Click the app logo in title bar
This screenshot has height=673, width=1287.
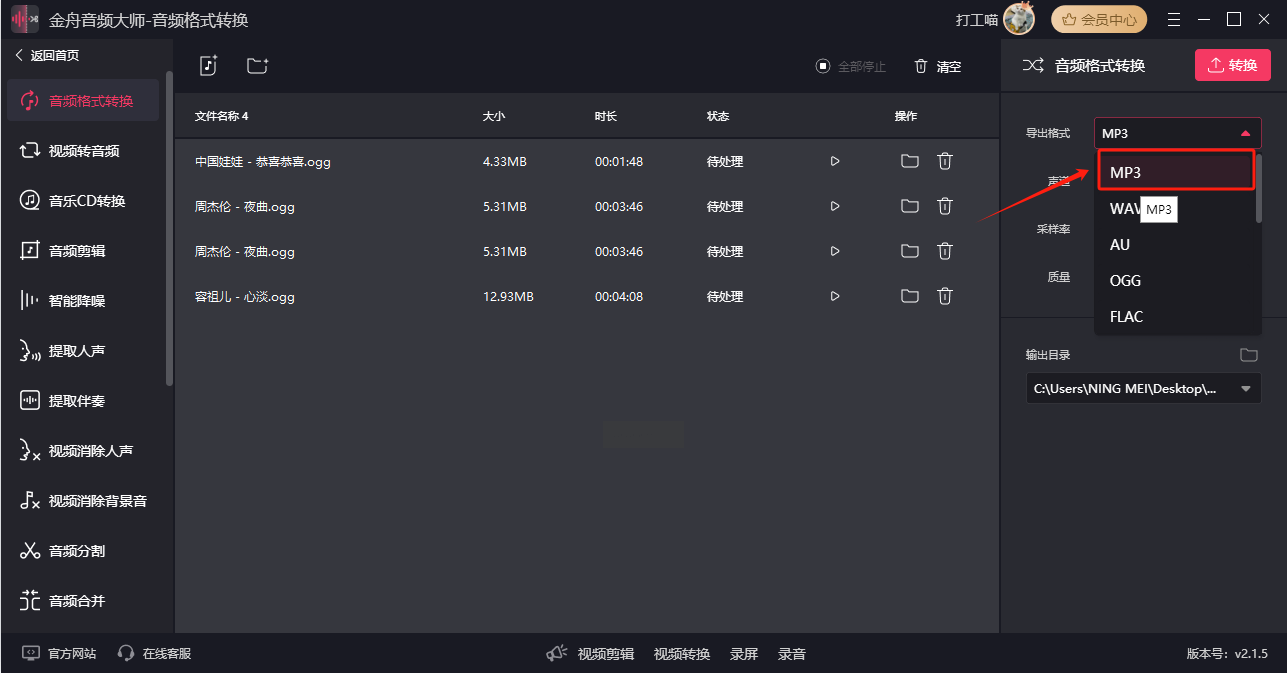(24, 19)
